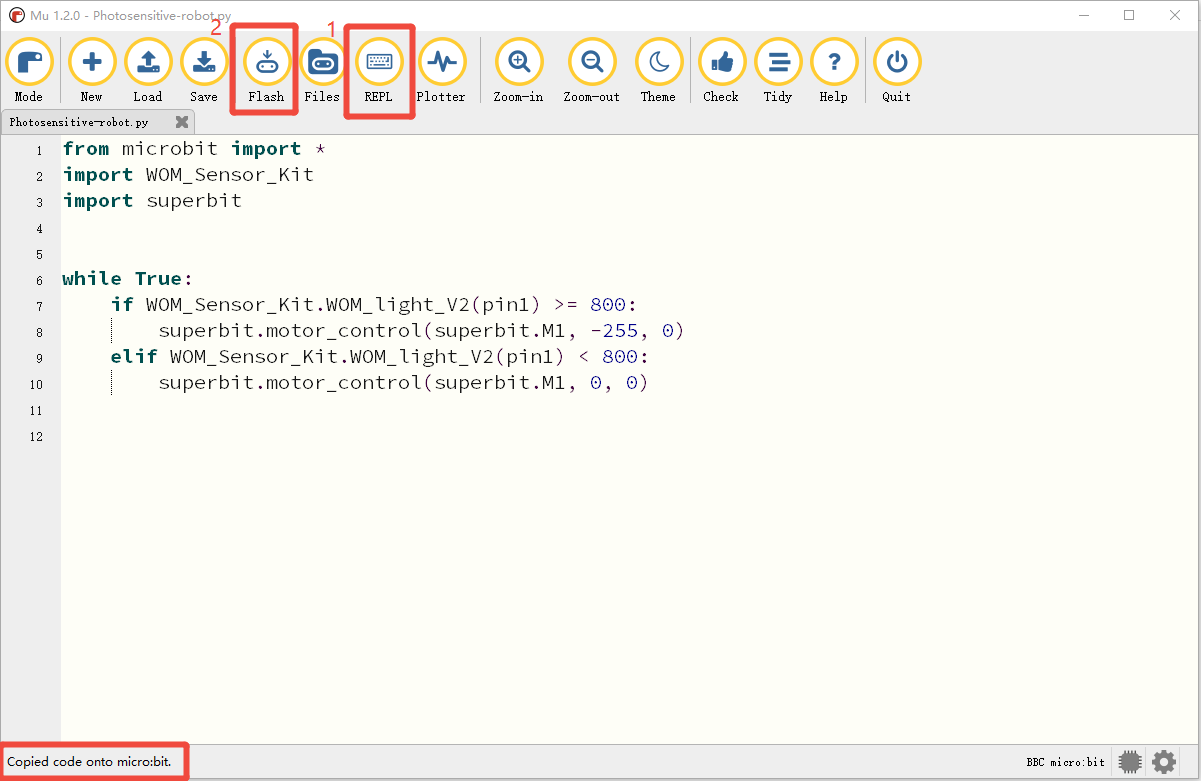Screen dimensions: 1201x781
Task: Zoom-in on the editor text
Action: (x=518, y=71)
